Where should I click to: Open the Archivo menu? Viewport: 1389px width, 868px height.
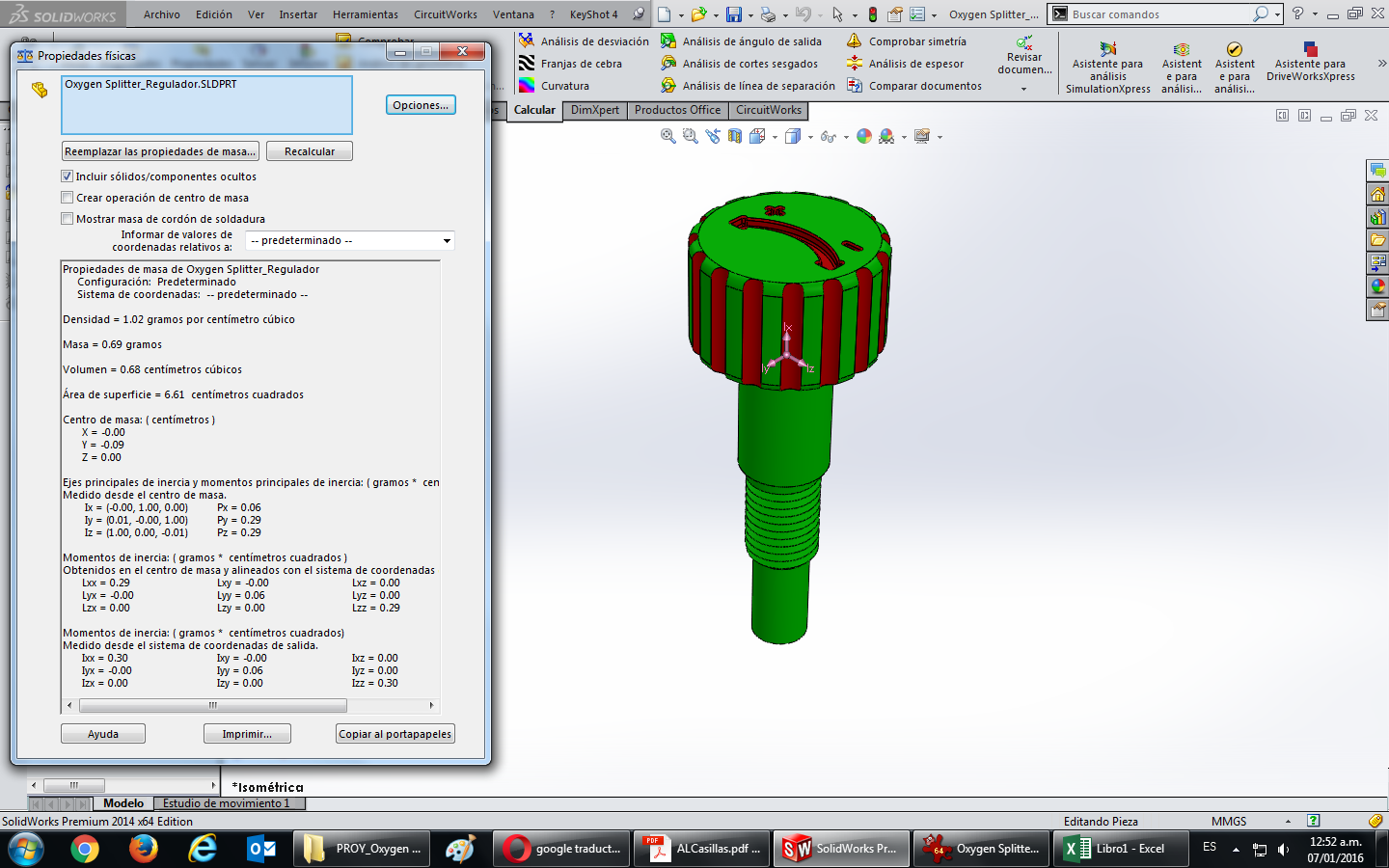point(162,14)
